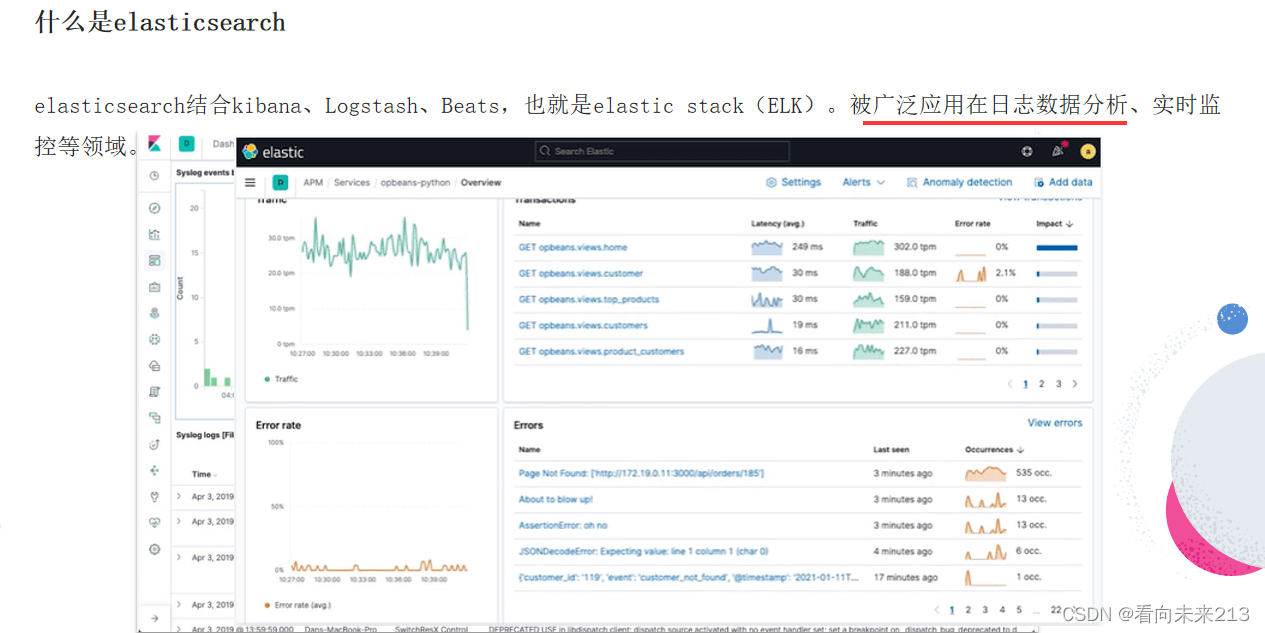Go to Services breadcrumb
Screen dimensions: 1265x633
(352, 183)
